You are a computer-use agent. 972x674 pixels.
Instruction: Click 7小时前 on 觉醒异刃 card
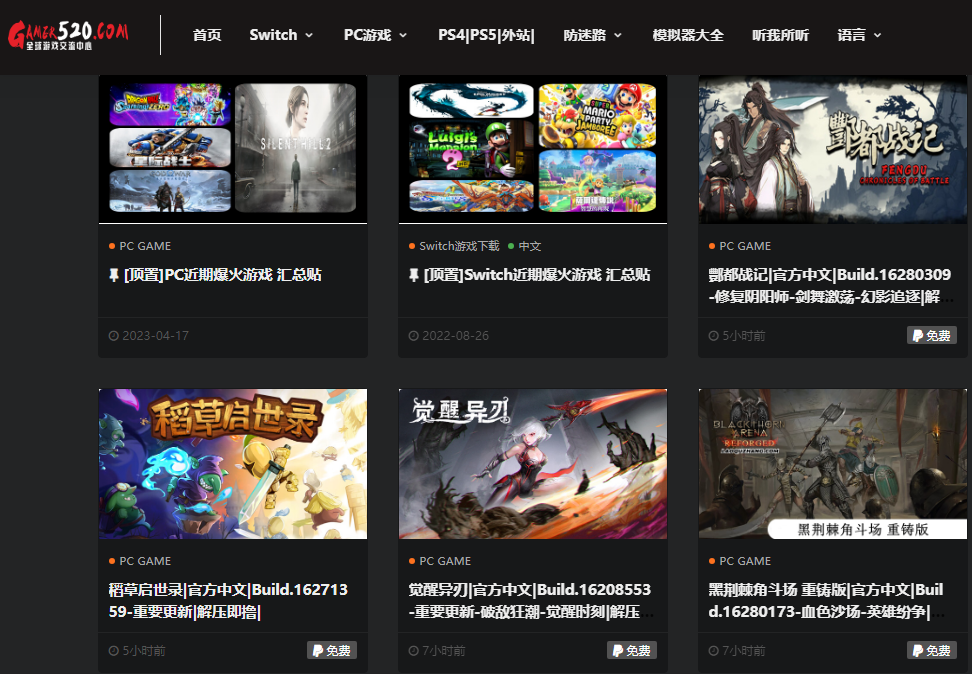point(444,651)
